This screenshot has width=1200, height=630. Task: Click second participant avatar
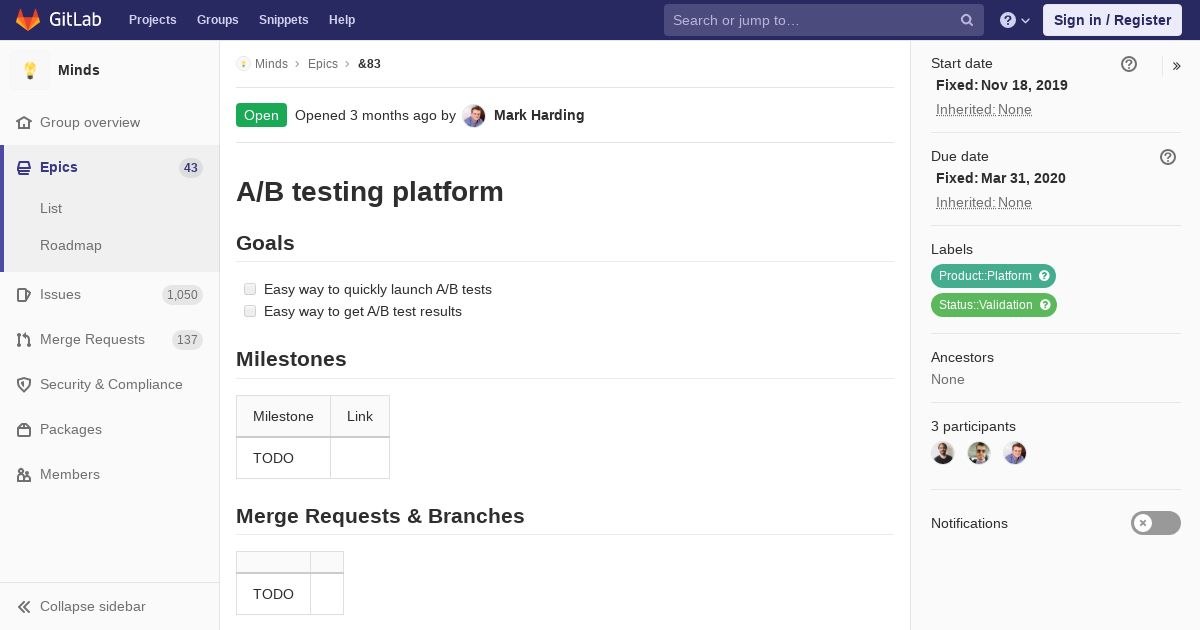coord(979,453)
